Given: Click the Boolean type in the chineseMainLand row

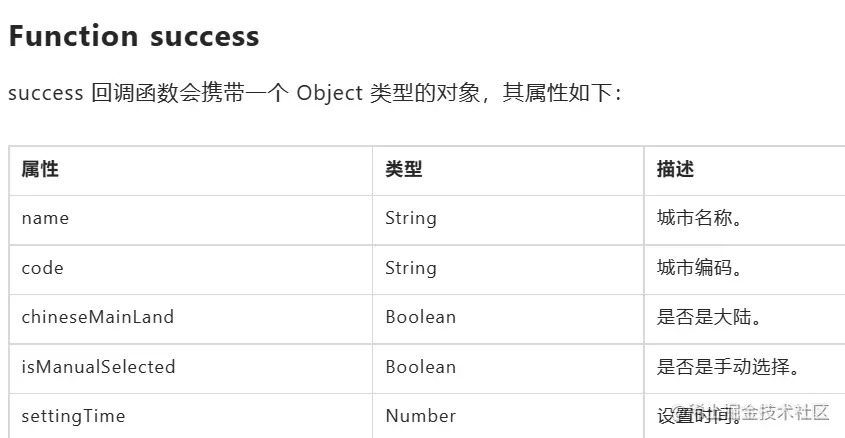Looking at the screenshot, I should (x=420, y=317).
